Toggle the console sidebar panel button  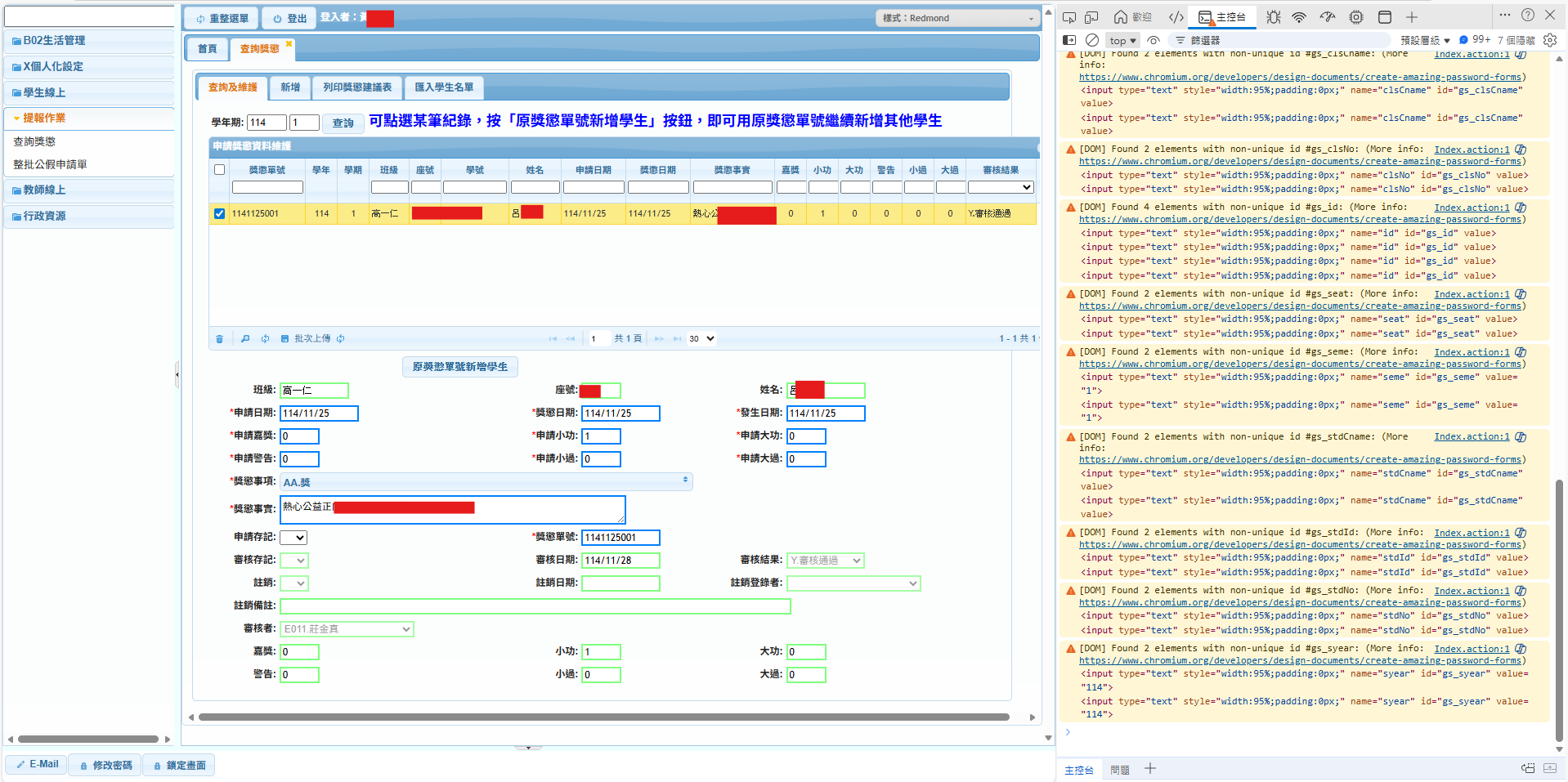coord(1069,40)
